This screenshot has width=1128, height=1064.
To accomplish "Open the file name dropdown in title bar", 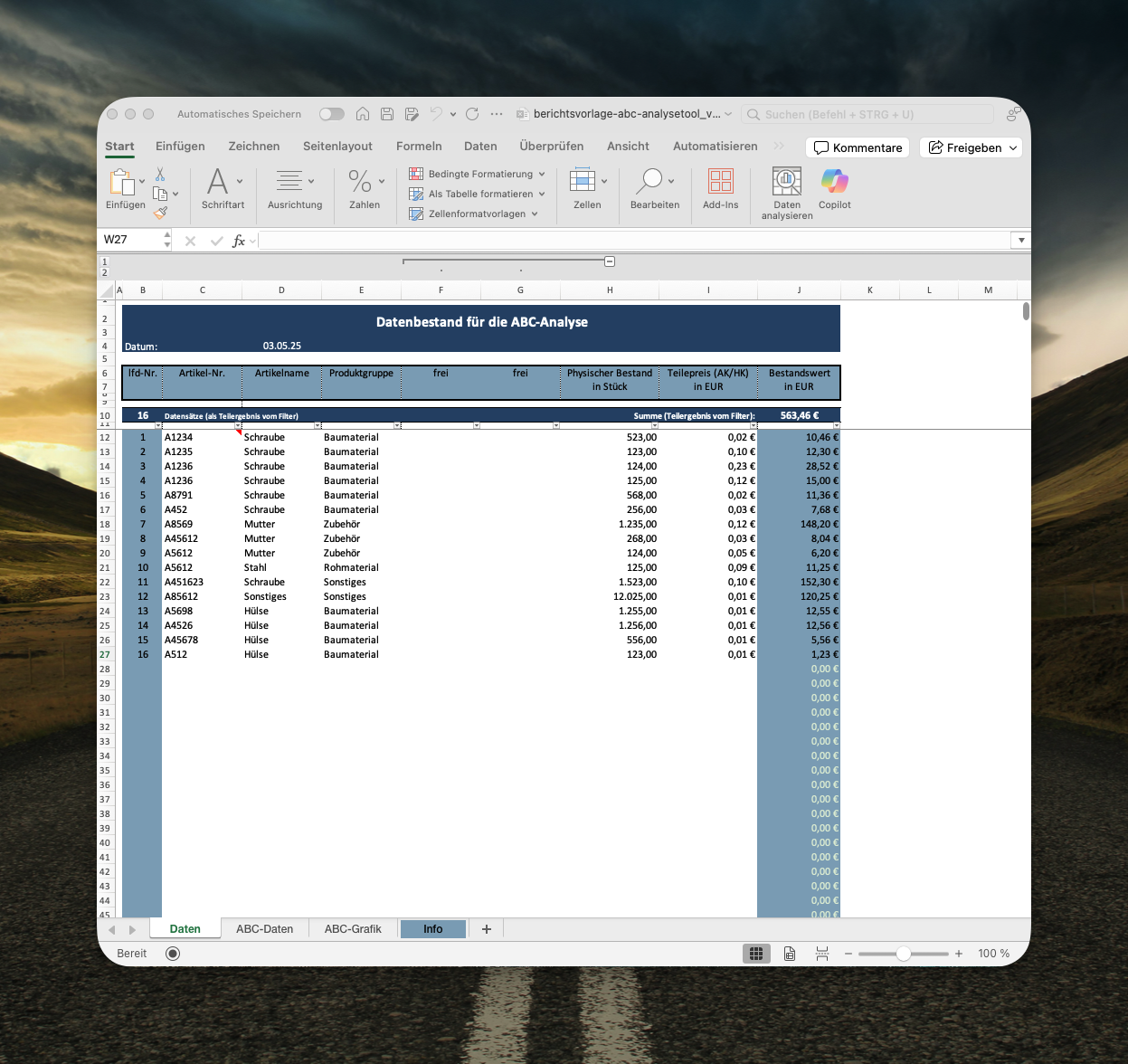I will click(728, 115).
